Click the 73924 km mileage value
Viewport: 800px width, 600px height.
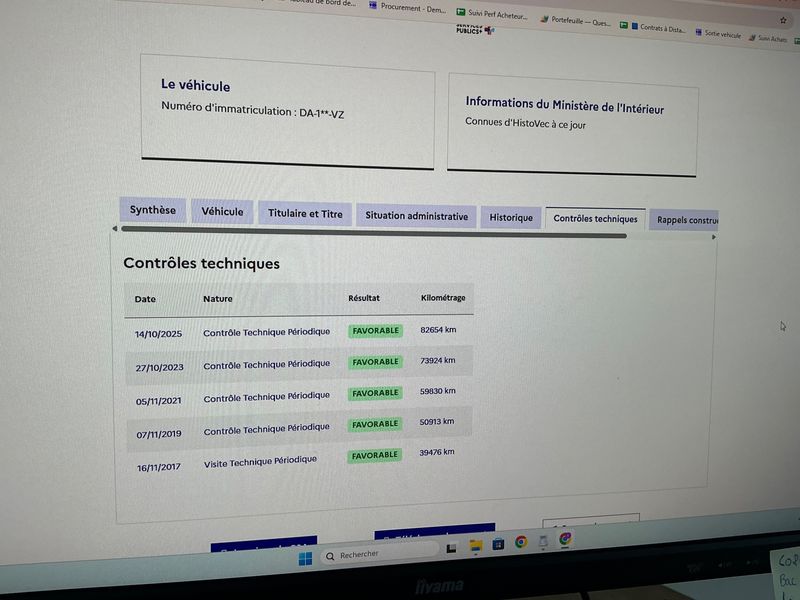click(x=438, y=360)
